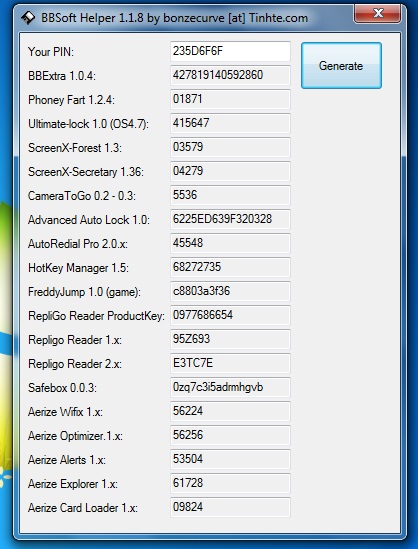Screen dimensions: 418x549
Task: Select the Aerize Explorer 1.x code field
Action: [x=230, y=483]
